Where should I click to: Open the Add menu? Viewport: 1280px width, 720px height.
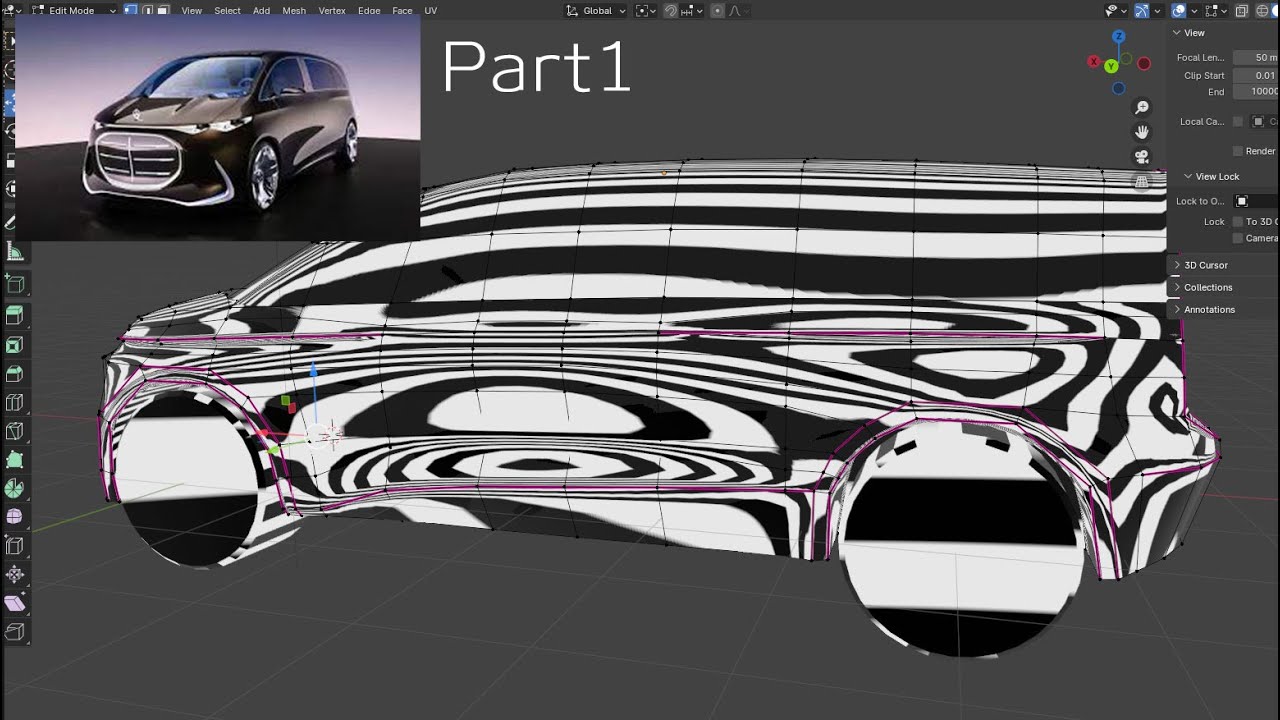tap(261, 10)
